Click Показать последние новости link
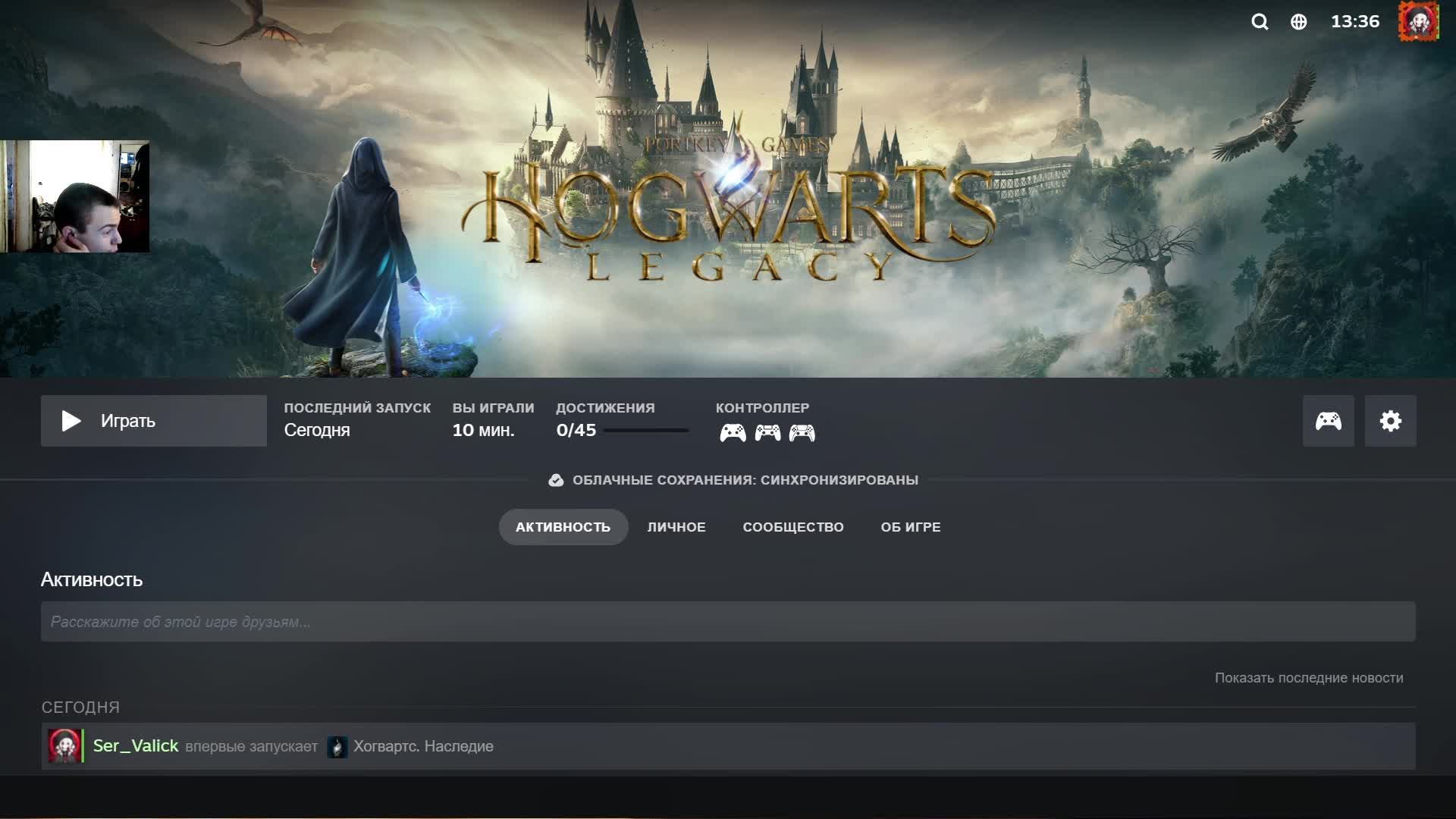The width and height of the screenshot is (1456, 819). coord(1308,678)
